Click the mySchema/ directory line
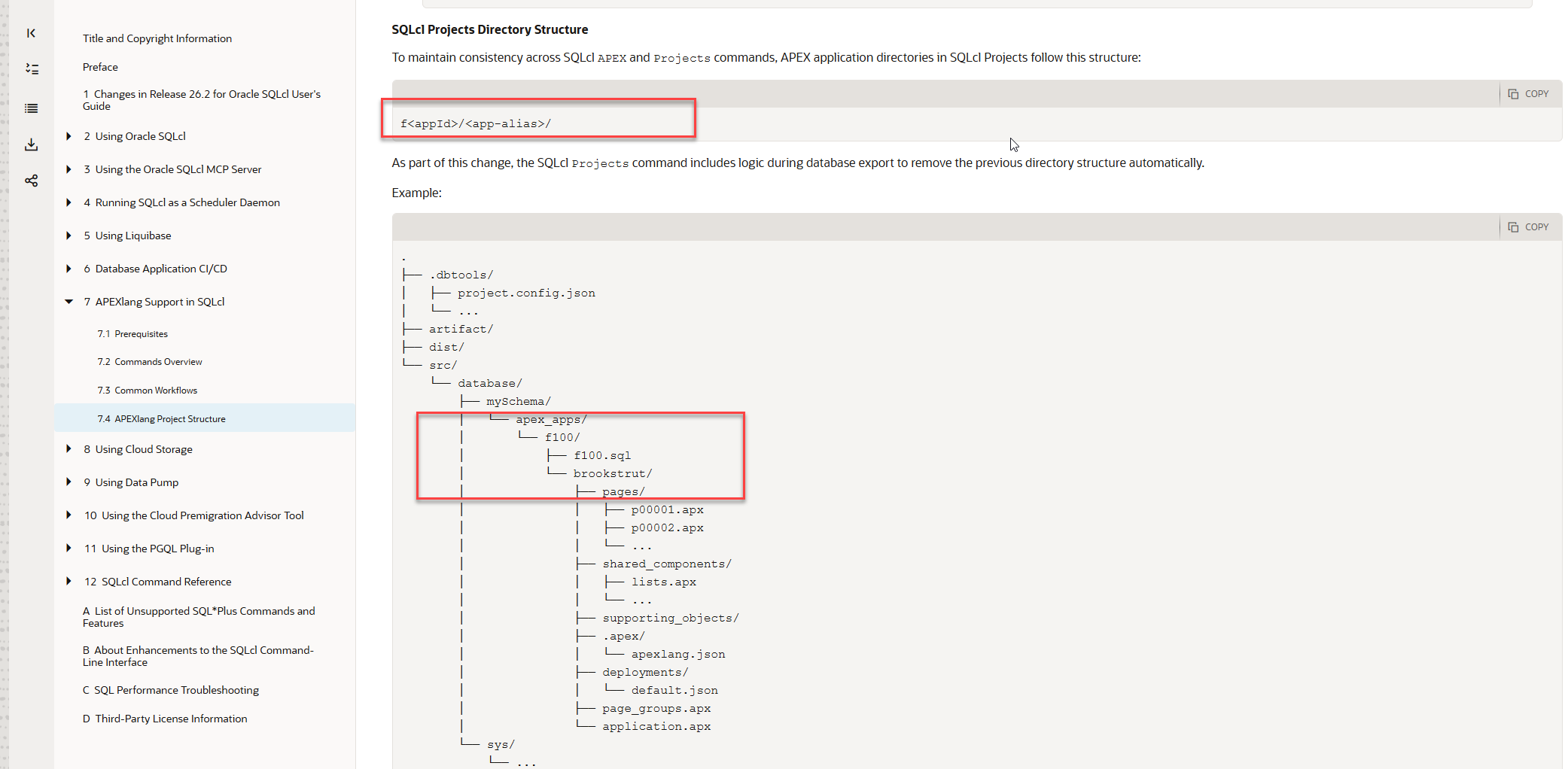This screenshot has width=1568, height=769. click(519, 401)
